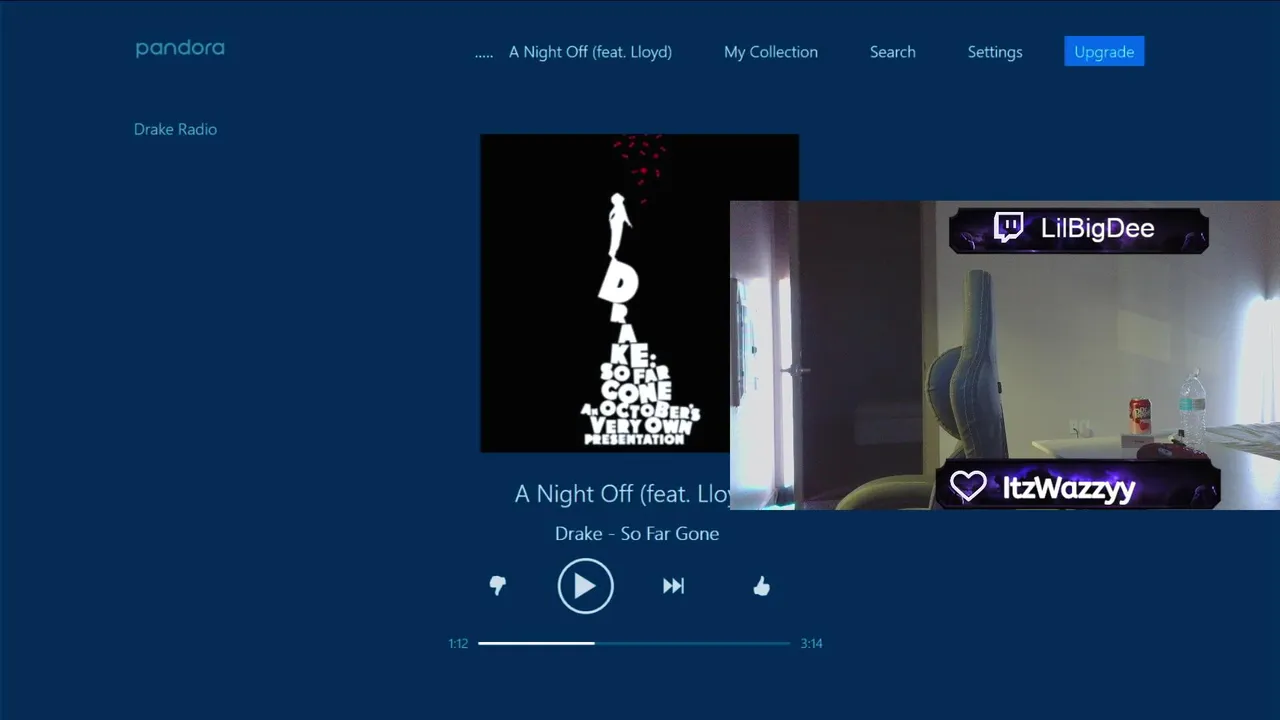
Task: Skip to the next song
Action: coord(673,586)
